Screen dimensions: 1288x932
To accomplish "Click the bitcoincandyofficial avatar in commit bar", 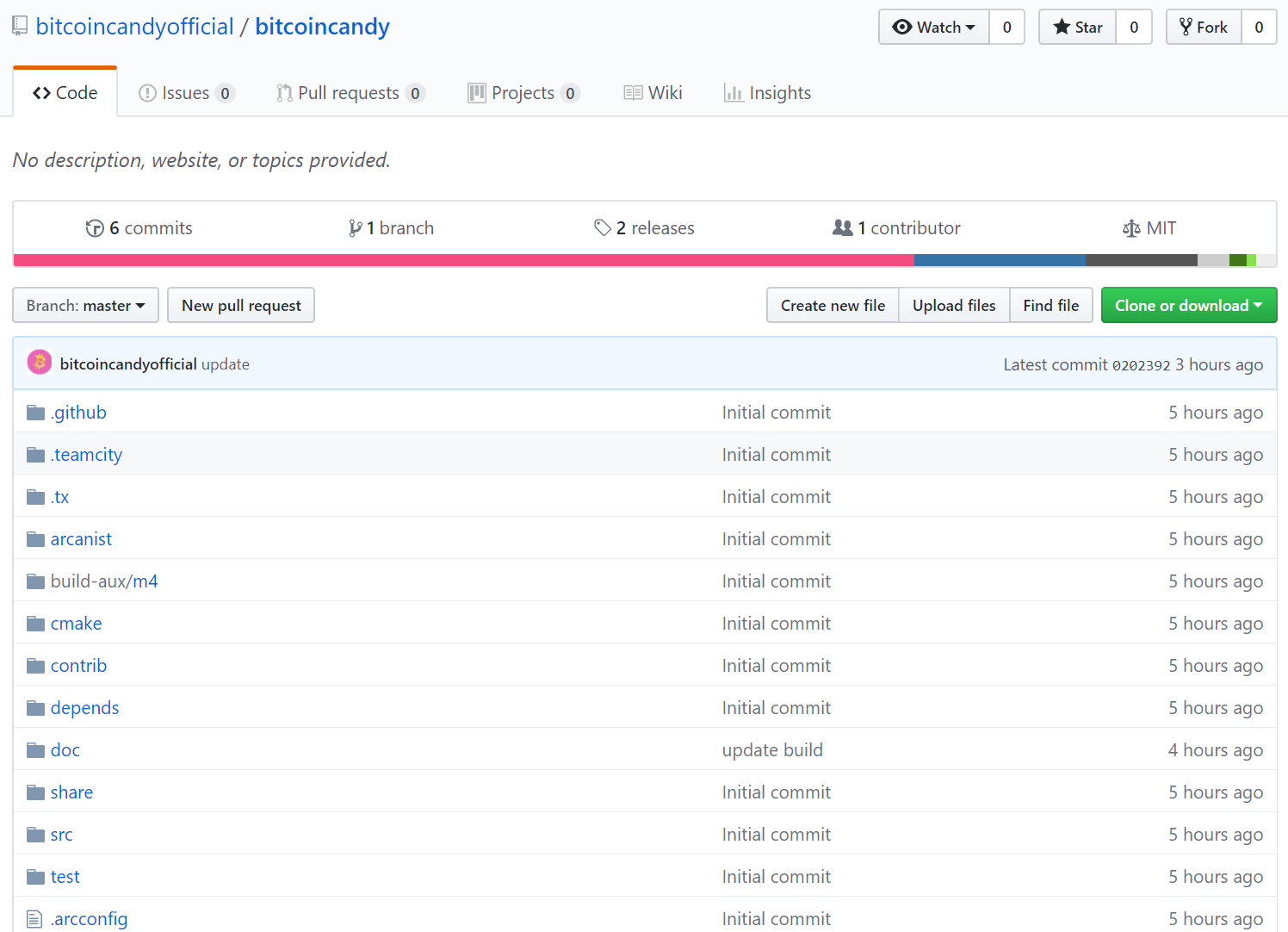I will pos(40,363).
